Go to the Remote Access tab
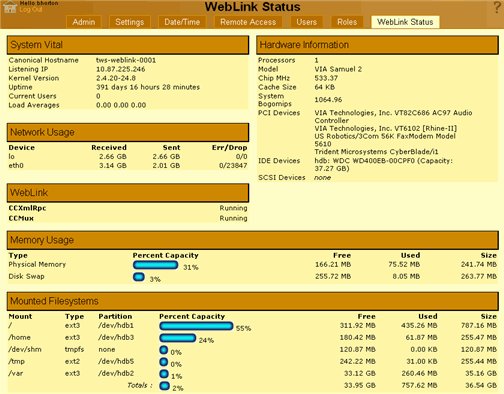The image size is (504, 394). click(x=248, y=22)
